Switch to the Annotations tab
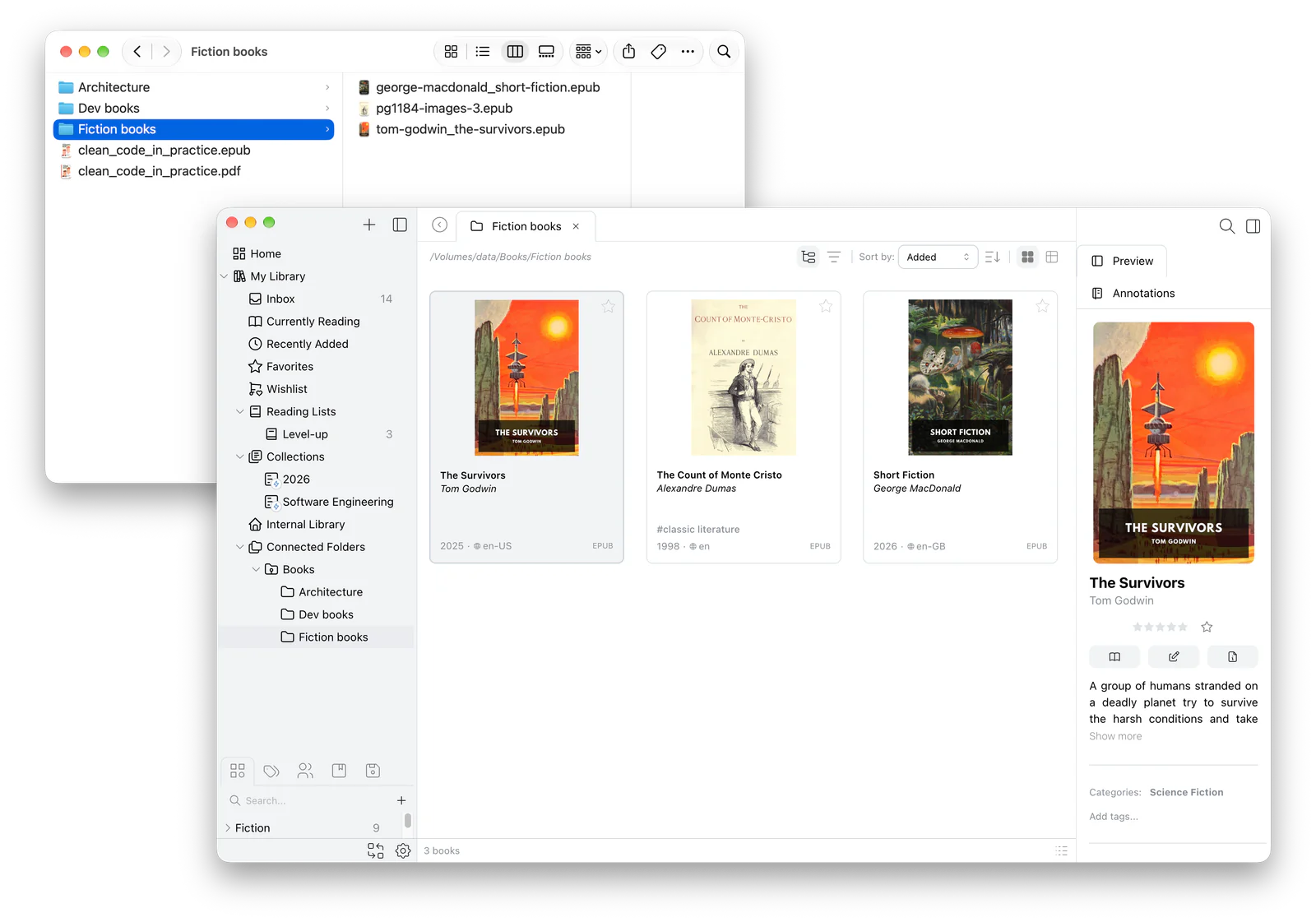This screenshot has height=922, width=1316. [1134, 294]
